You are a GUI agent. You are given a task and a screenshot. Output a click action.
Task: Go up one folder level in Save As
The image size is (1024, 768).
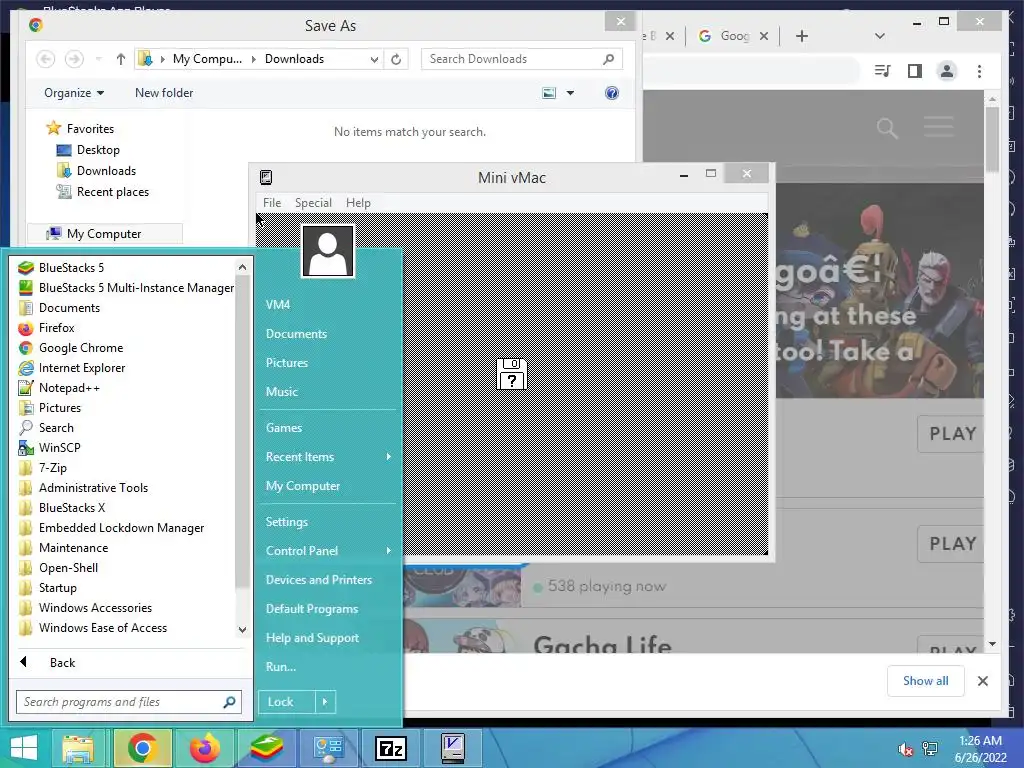click(x=121, y=59)
